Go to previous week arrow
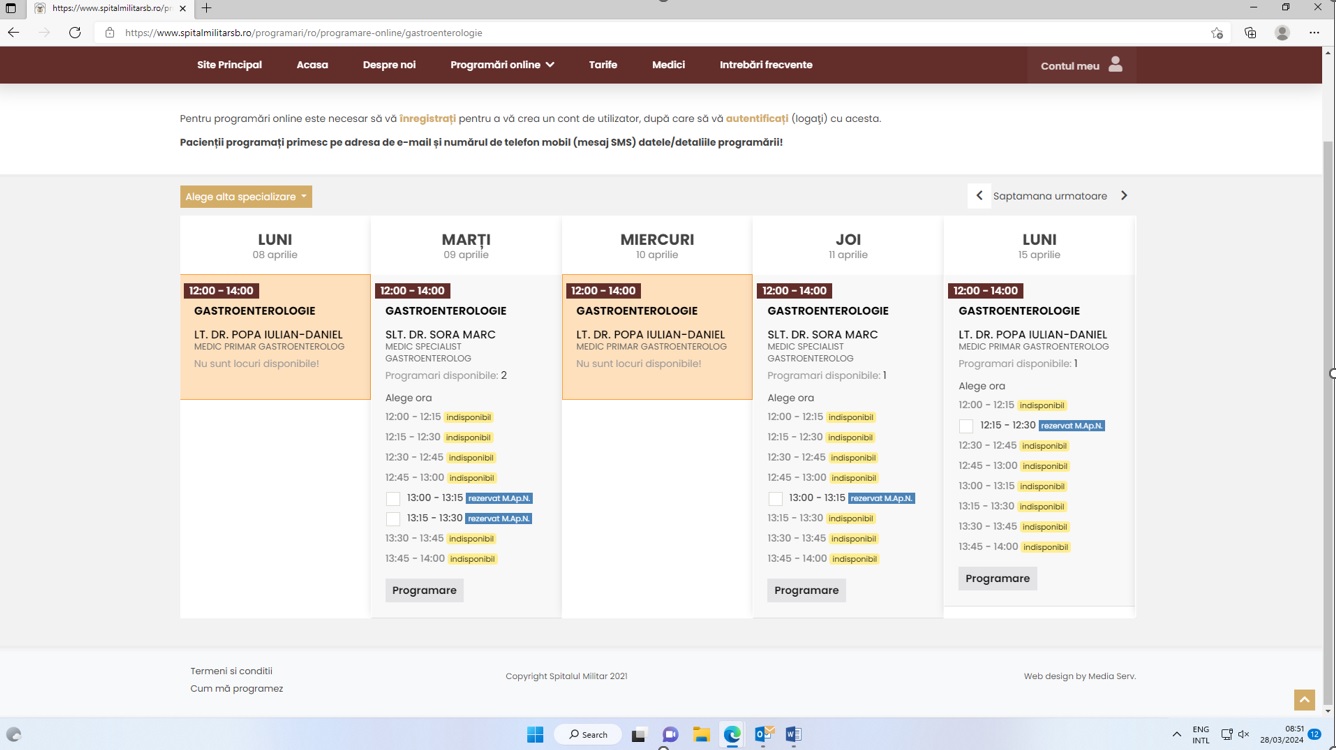This screenshot has width=1336, height=750. [979, 196]
